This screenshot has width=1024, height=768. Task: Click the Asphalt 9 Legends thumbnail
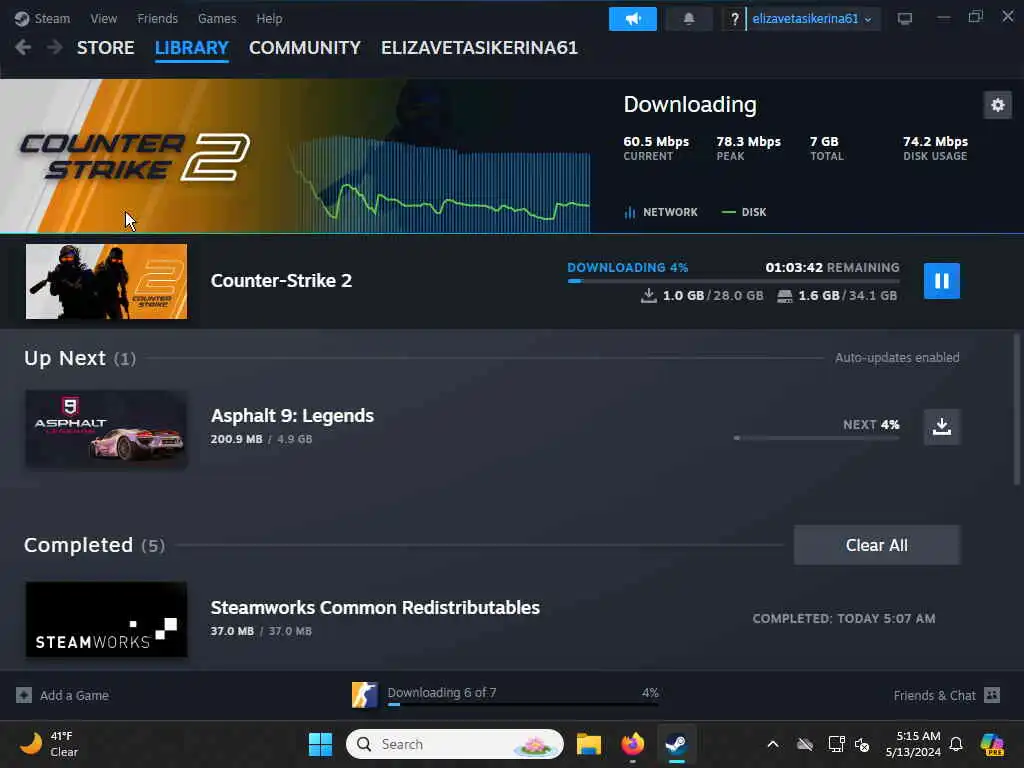click(x=106, y=428)
